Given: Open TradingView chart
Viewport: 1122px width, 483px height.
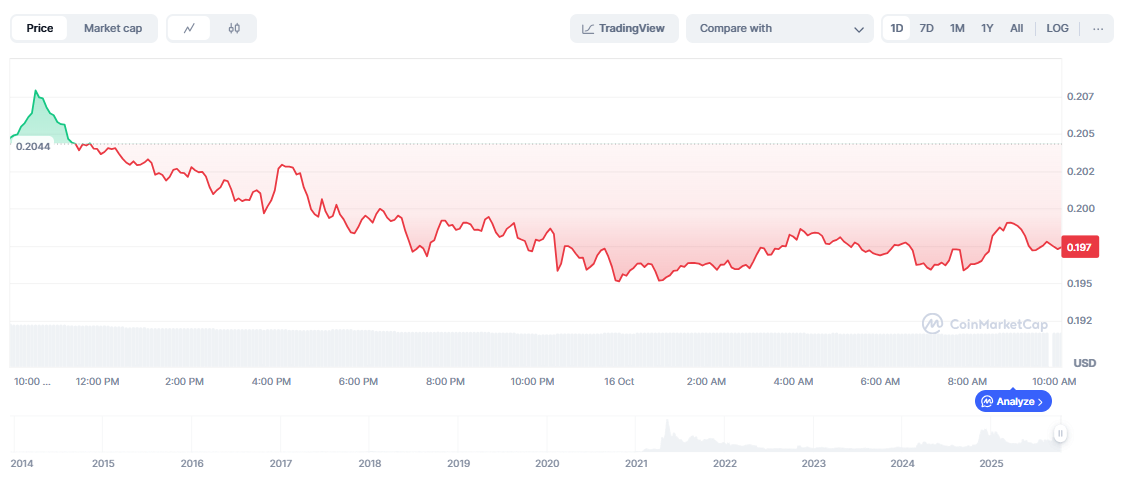Looking at the screenshot, I should (x=624, y=29).
